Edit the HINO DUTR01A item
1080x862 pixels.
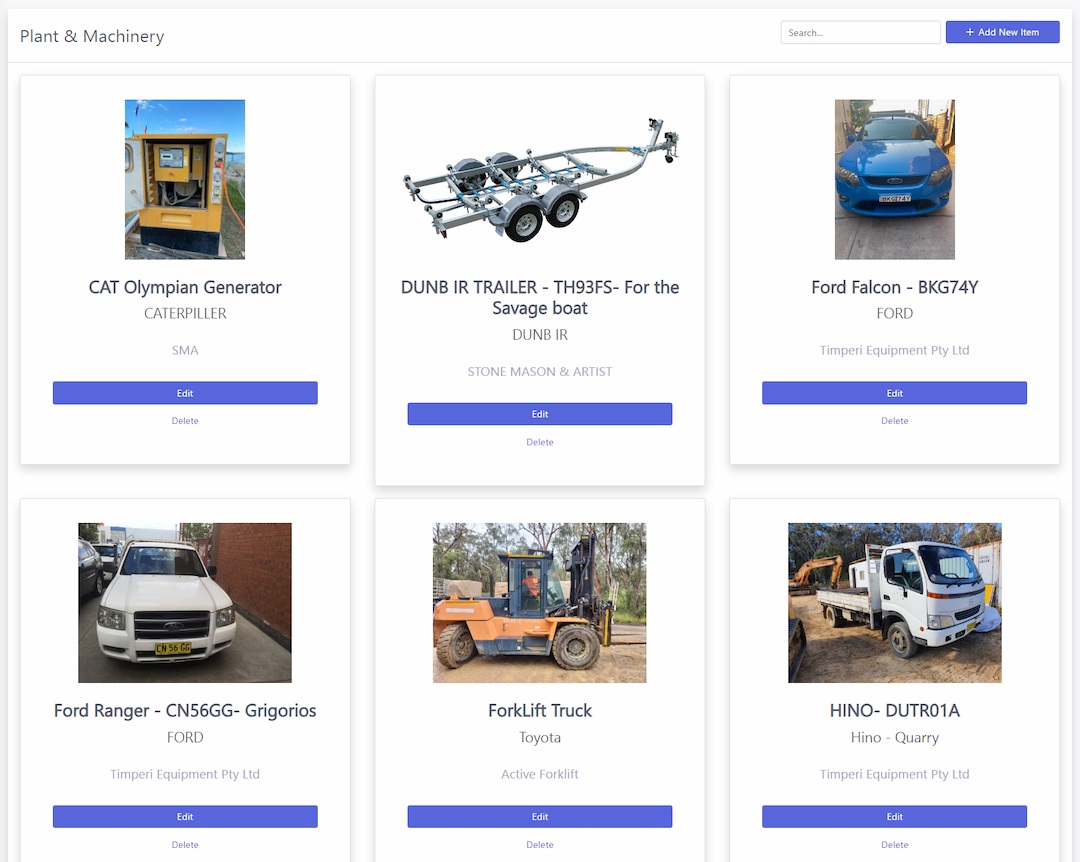[x=895, y=817]
